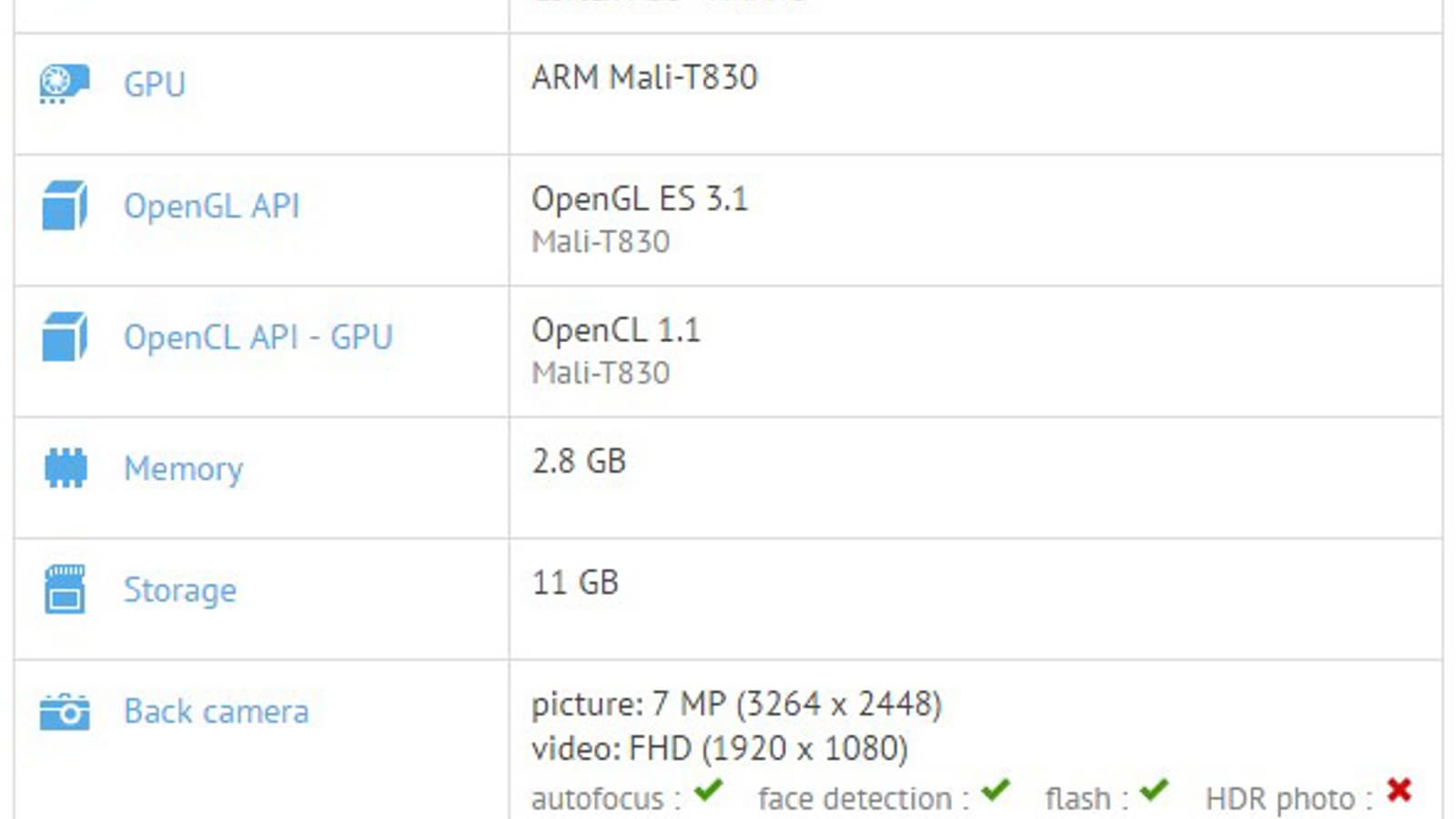The height and width of the screenshot is (819, 1456).
Task: Click the flash green checkmark
Action: tap(1154, 790)
